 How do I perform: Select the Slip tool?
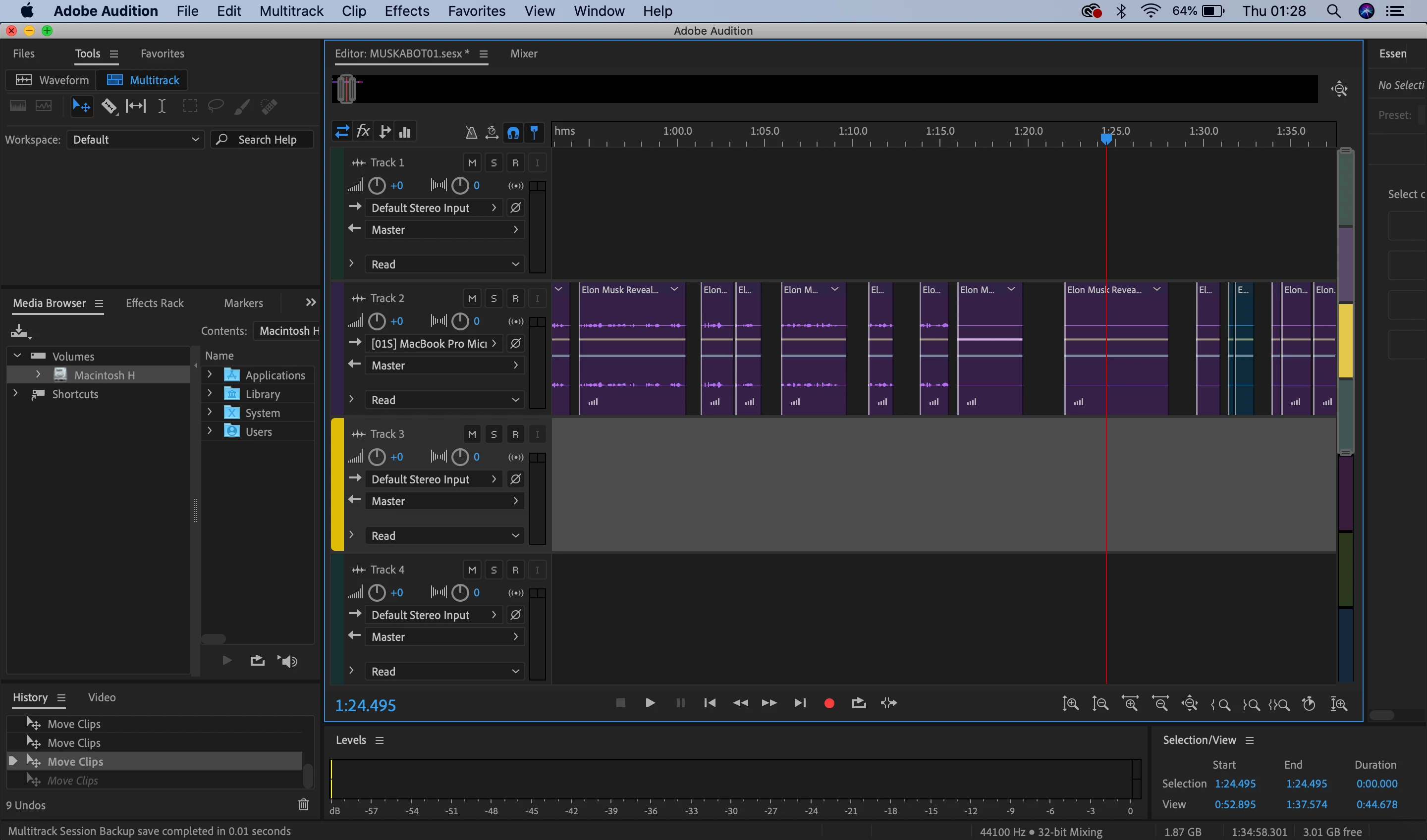point(135,106)
